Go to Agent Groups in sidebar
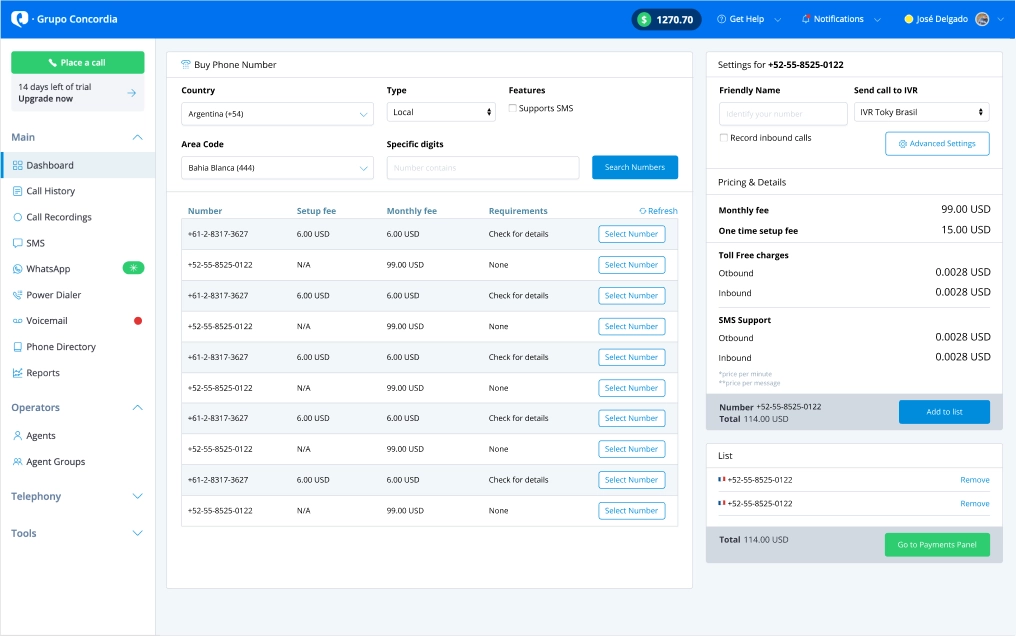 pyautogui.click(x=55, y=462)
